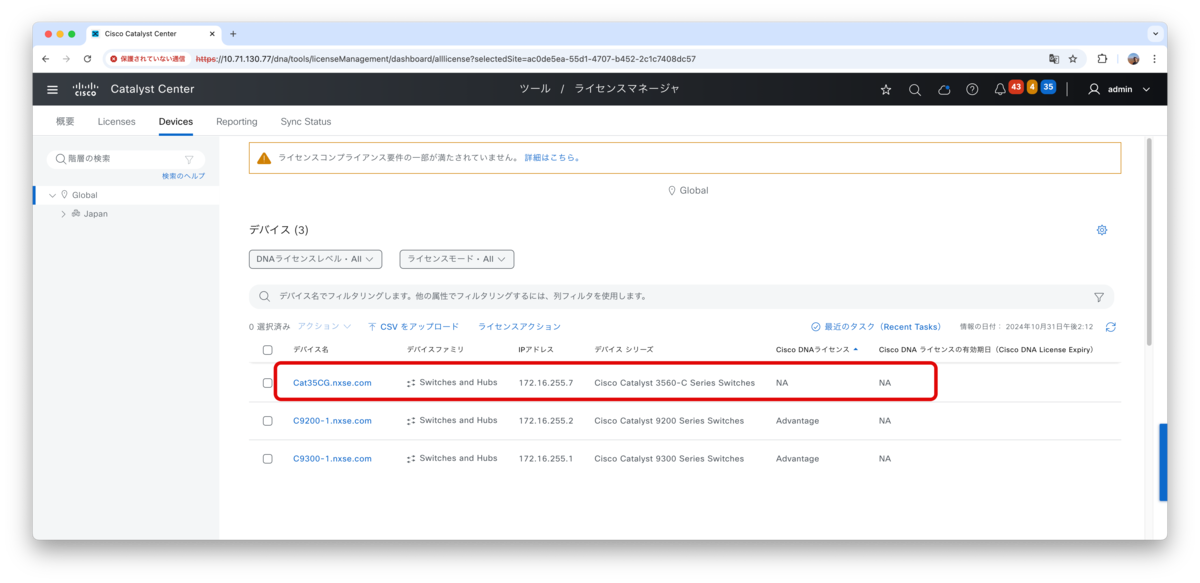Switch to the Reporting tab

pyautogui.click(x=237, y=122)
